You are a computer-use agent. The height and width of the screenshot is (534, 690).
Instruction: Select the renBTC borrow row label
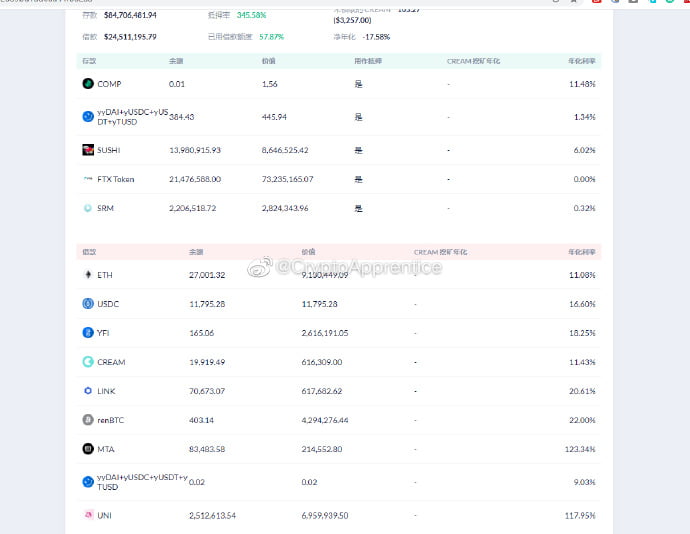coord(110,420)
